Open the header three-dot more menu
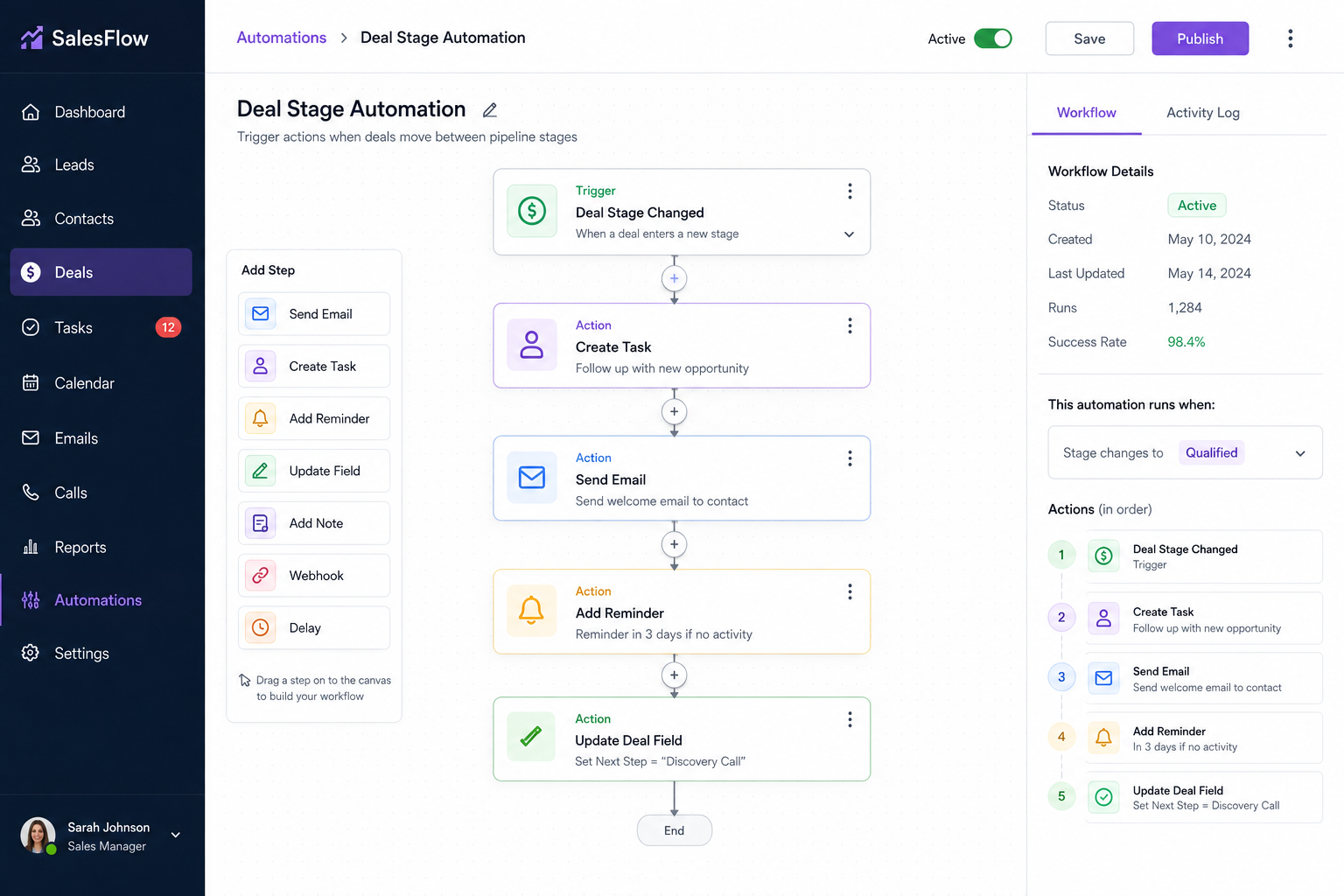 (x=1290, y=38)
